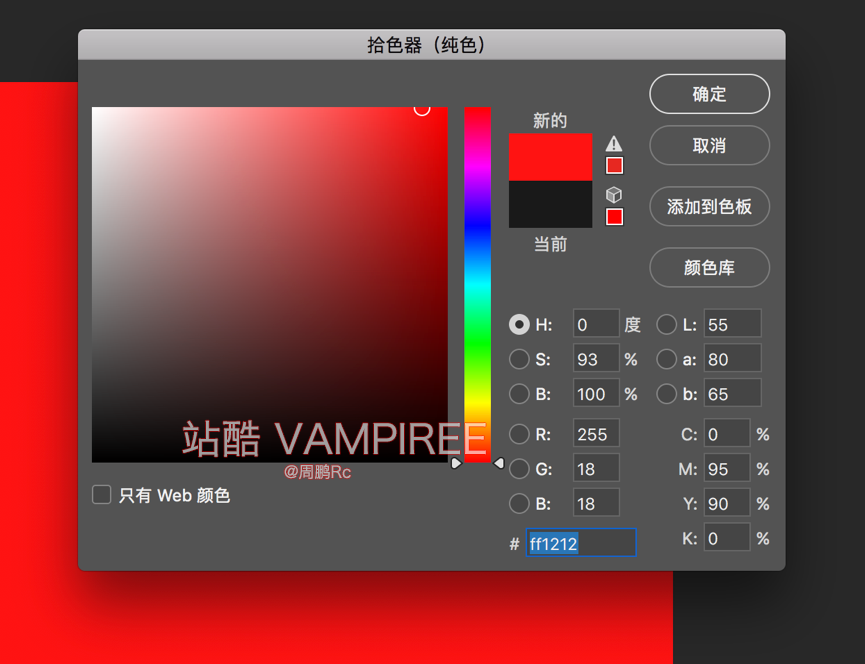Click the Lab b field showing 65
This screenshot has width=865, height=664.
point(733,393)
